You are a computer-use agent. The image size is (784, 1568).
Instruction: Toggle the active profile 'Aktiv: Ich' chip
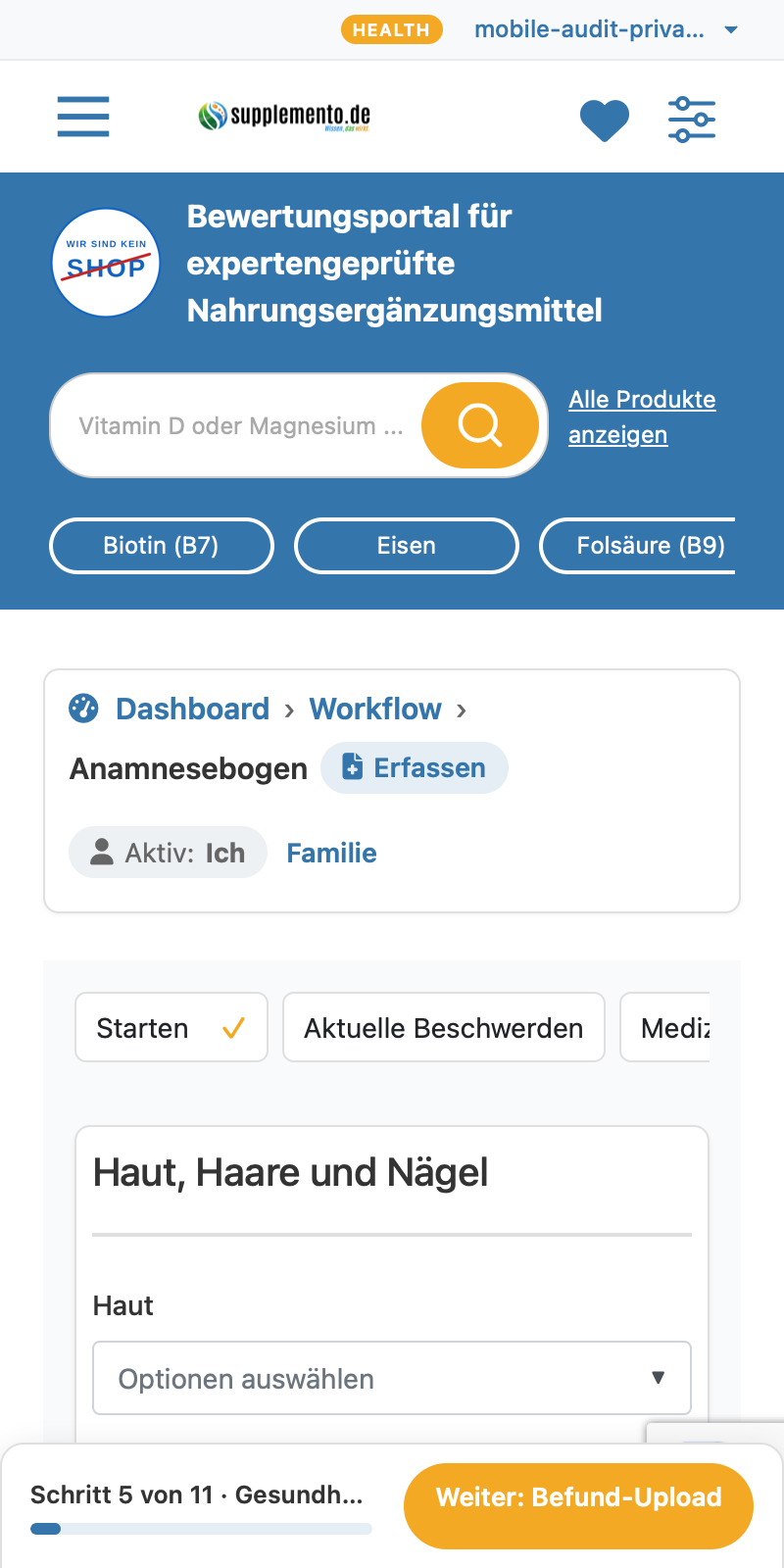coord(168,853)
